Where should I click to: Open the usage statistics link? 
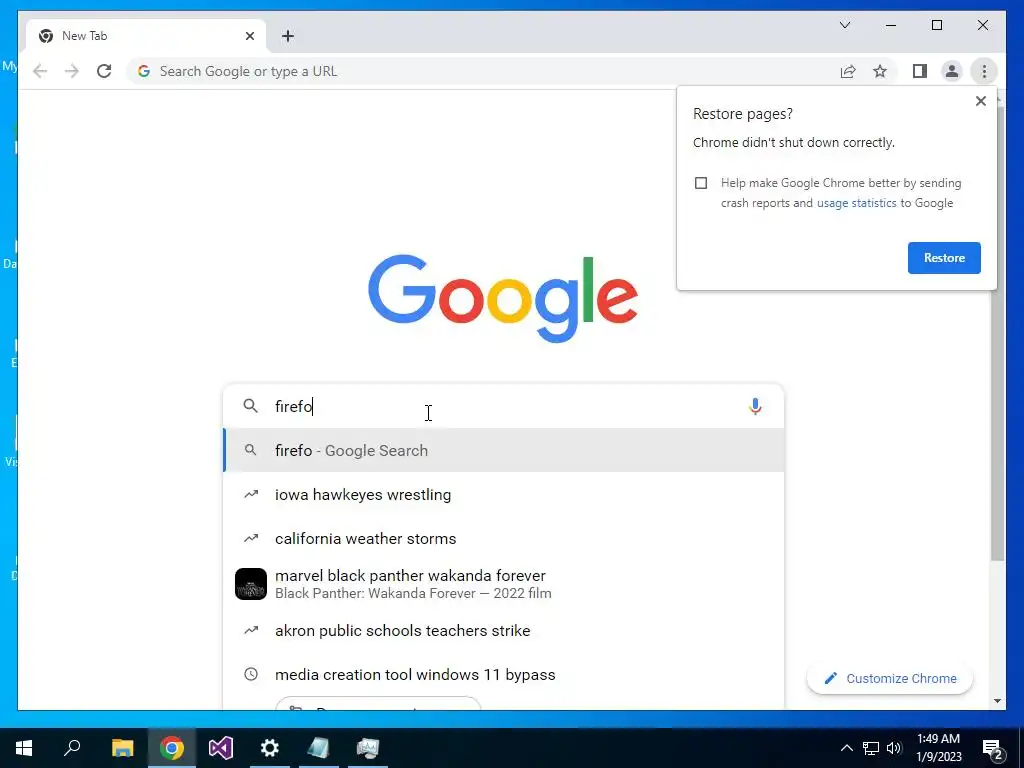856,203
